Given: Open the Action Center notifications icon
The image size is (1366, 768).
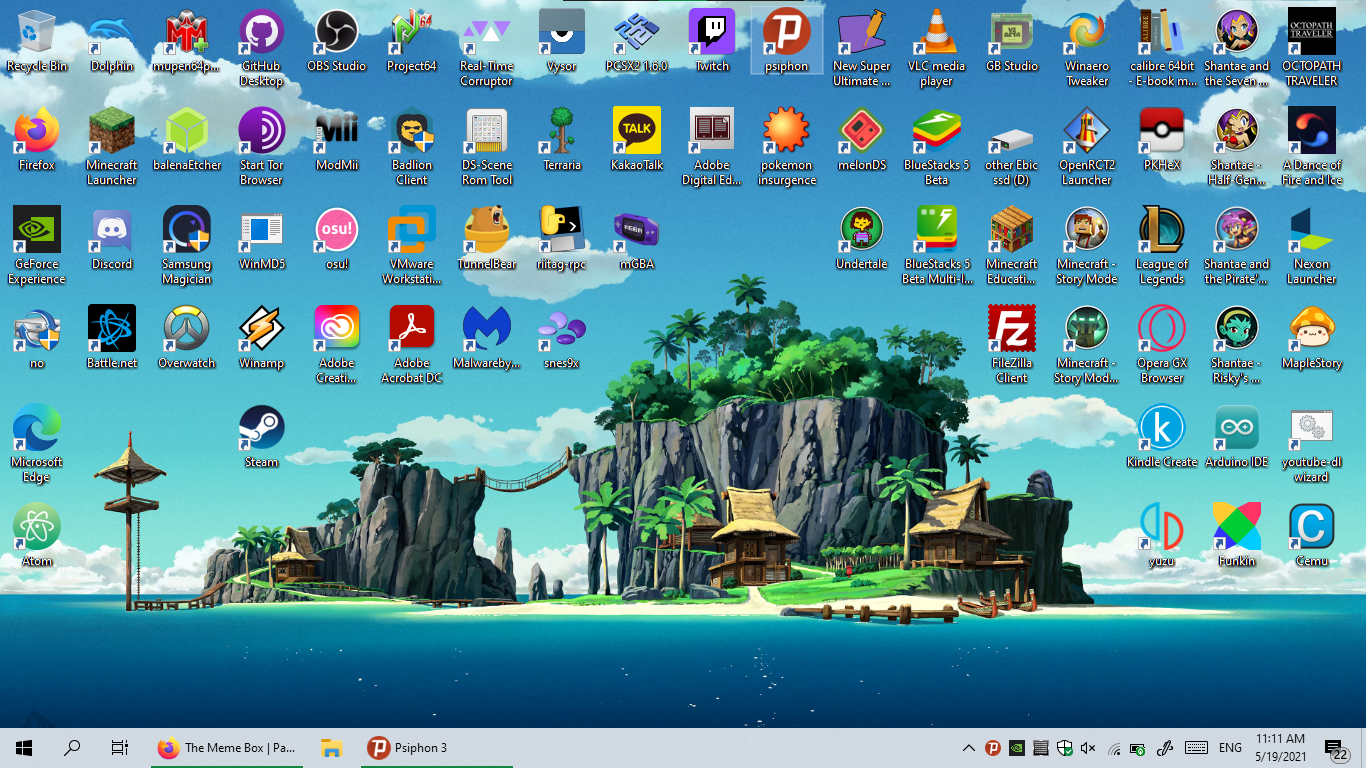Looking at the screenshot, I should pos(1336,749).
